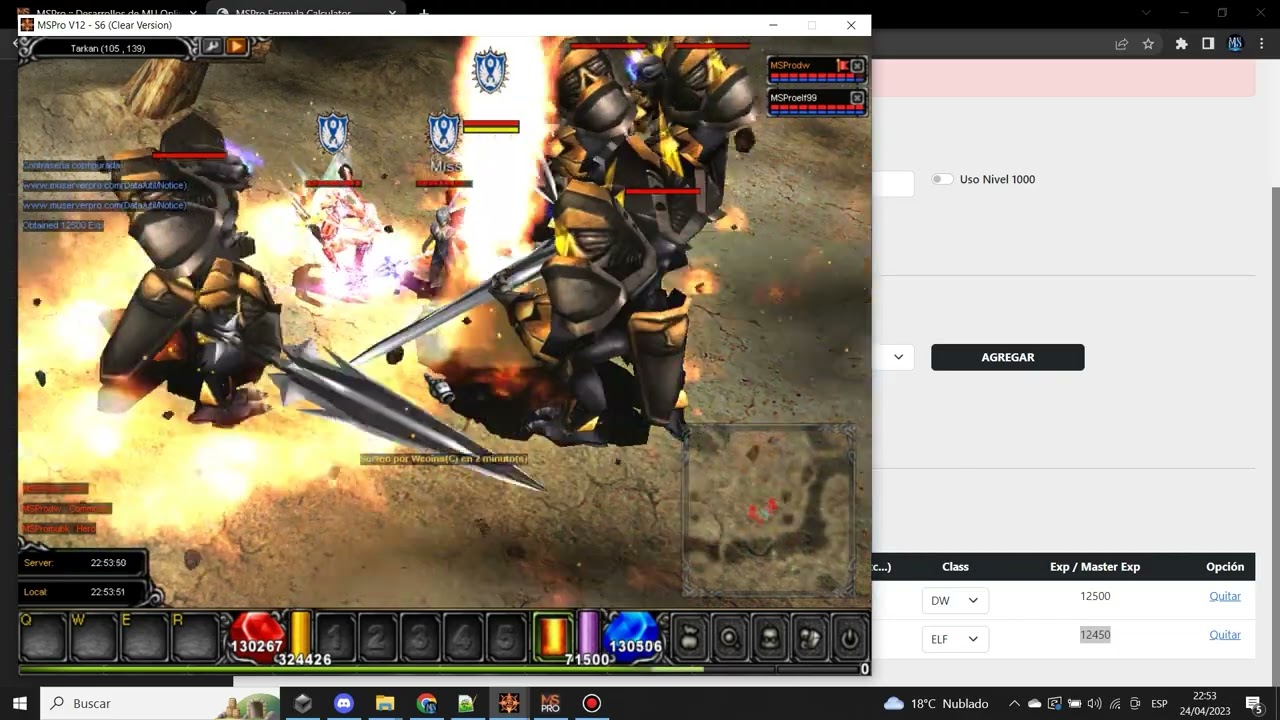The width and height of the screenshot is (1280, 720).
Task: Open the wrench settings icon in game
Action: tap(211, 46)
